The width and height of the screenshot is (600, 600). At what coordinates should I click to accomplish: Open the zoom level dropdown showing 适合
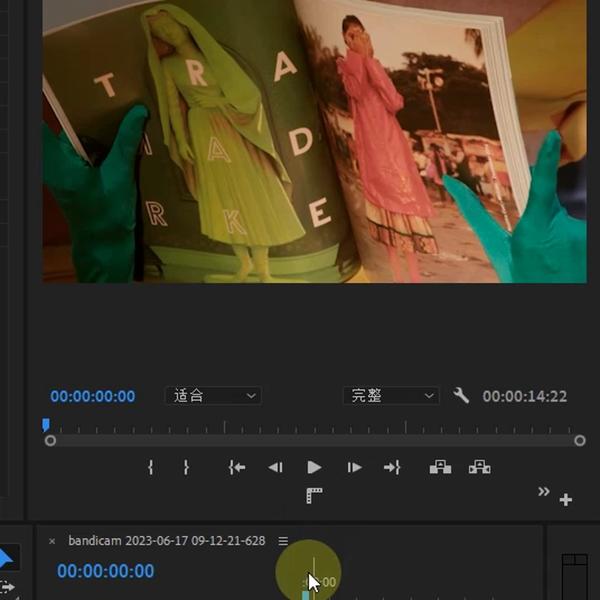213,396
